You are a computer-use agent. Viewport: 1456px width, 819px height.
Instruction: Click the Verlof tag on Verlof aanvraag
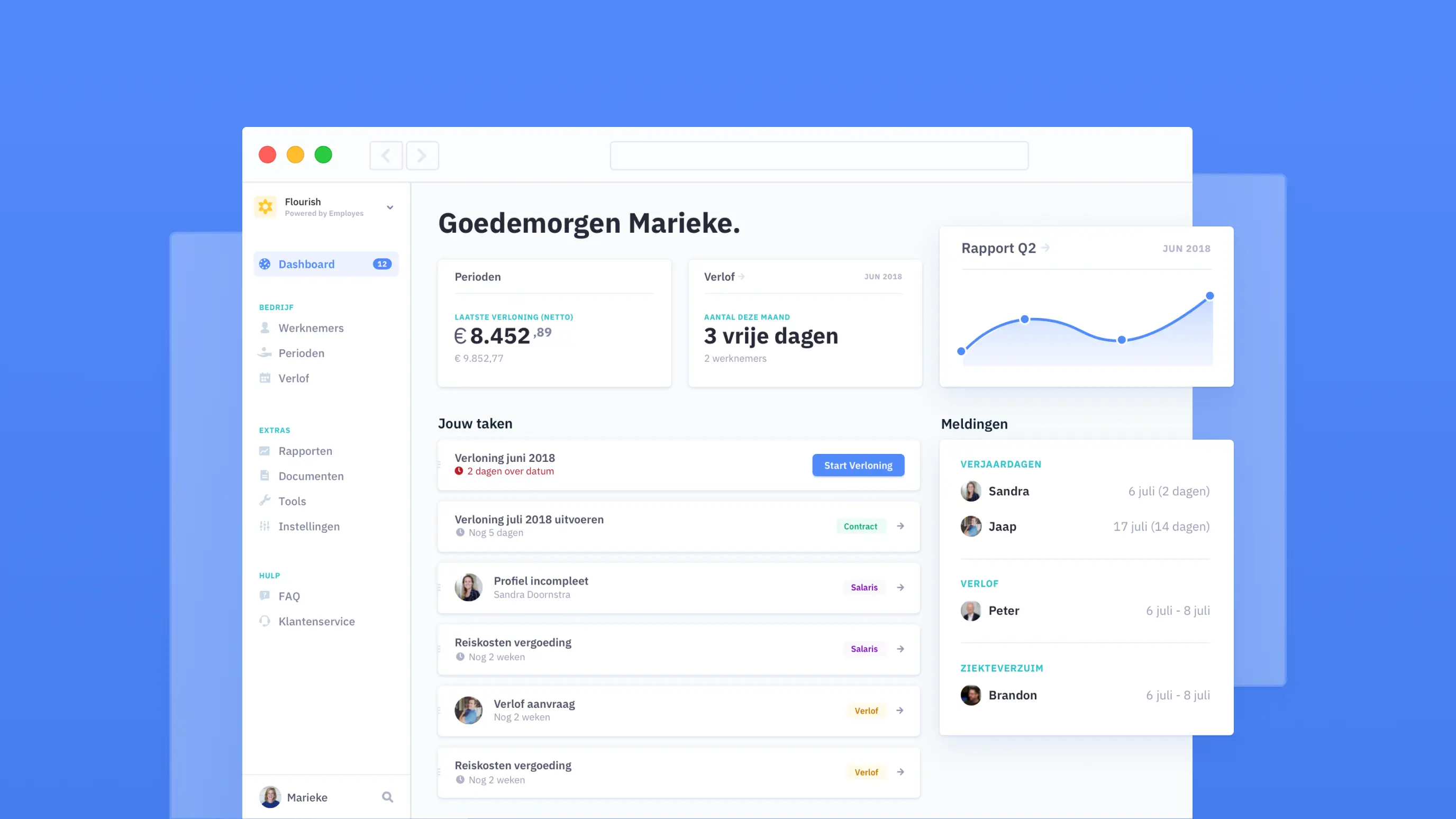click(866, 711)
